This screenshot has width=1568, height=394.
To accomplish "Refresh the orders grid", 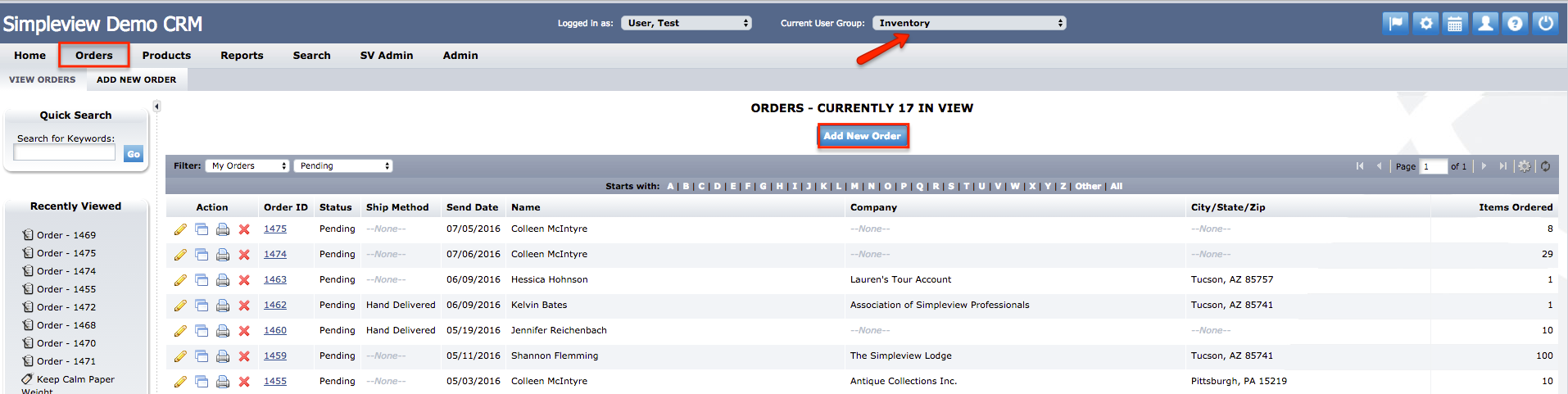I will pos(1545,165).
